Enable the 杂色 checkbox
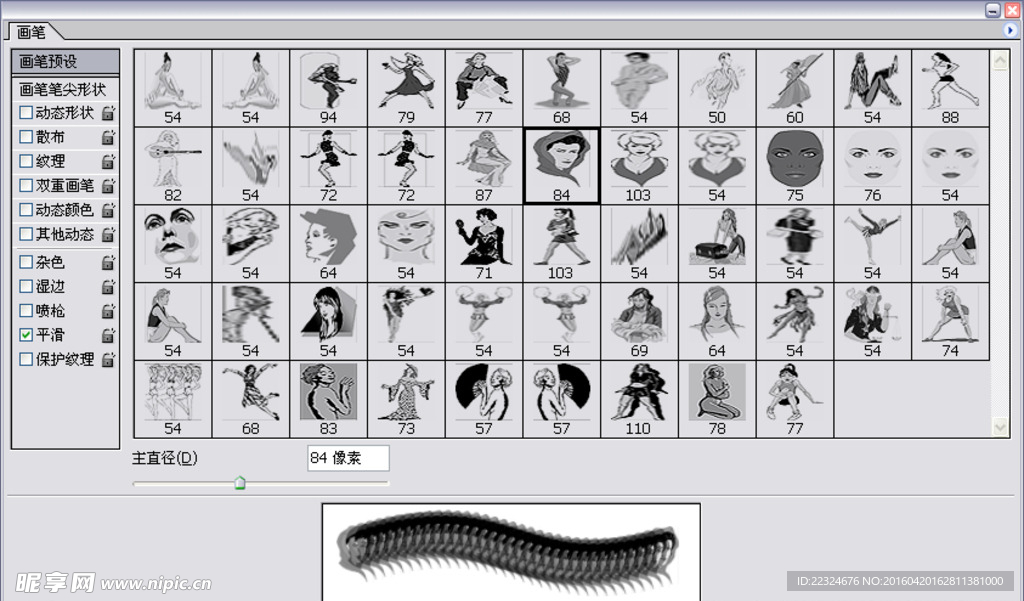The width and height of the screenshot is (1024, 601). tap(26, 262)
